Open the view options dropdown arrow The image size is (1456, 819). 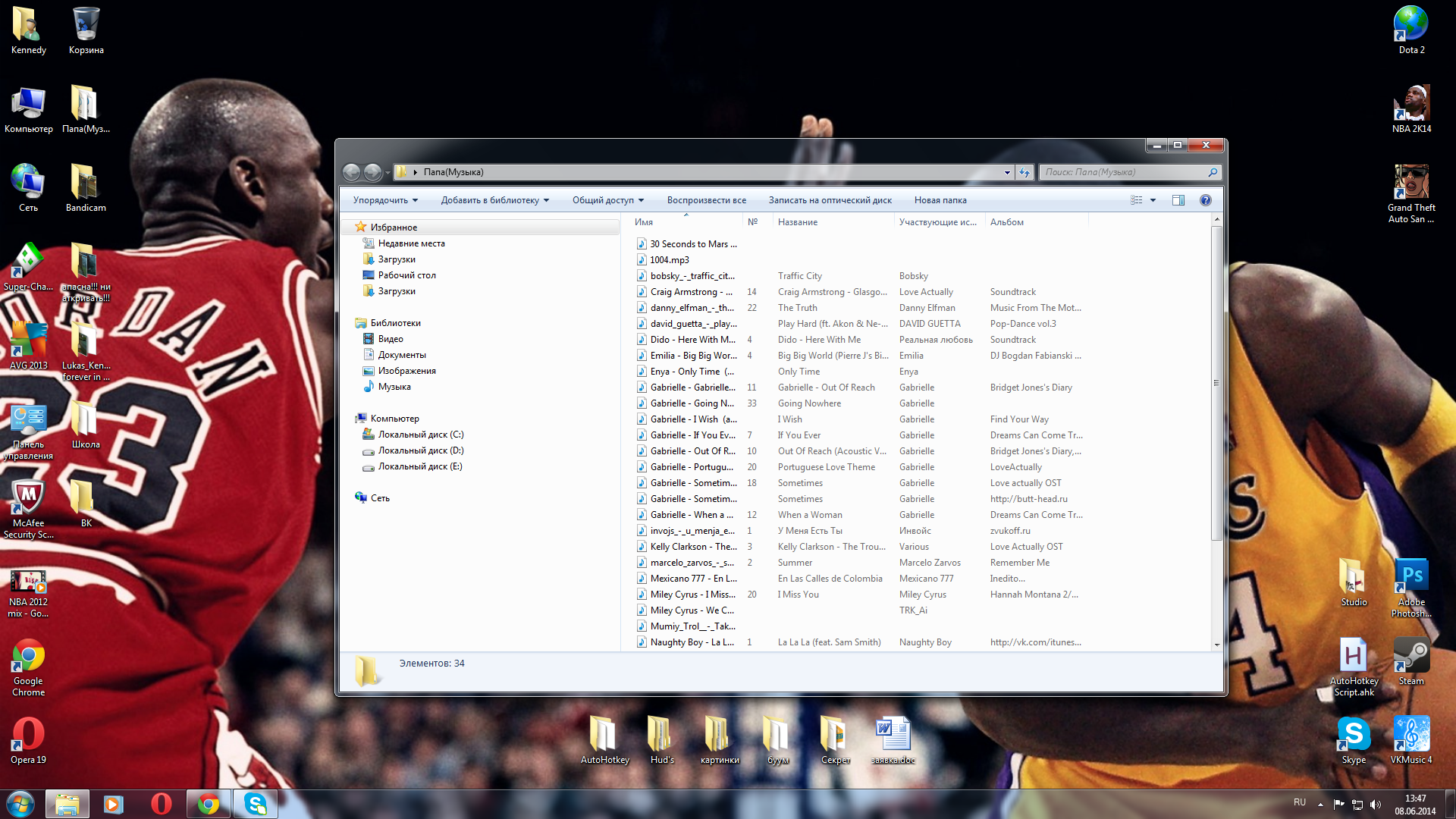tap(1153, 200)
